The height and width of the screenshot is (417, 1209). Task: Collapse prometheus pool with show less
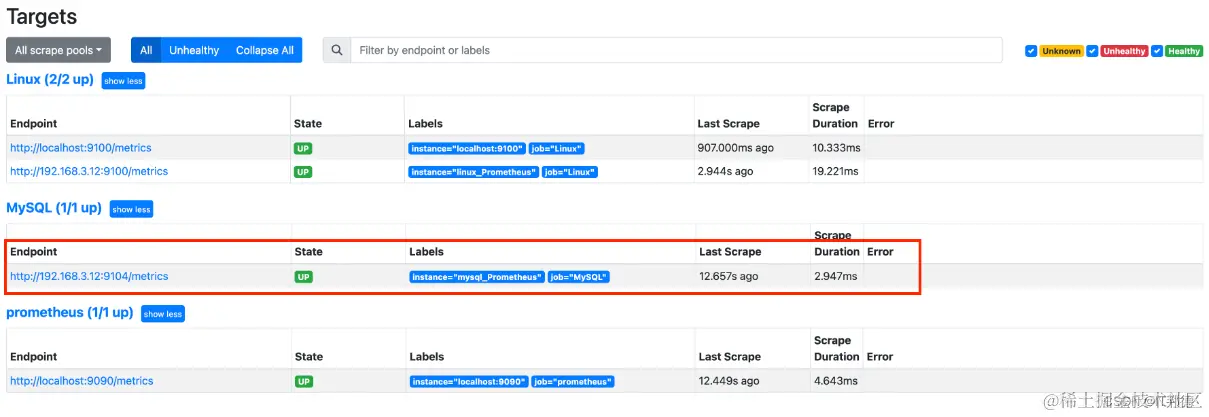tap(162, 314)
